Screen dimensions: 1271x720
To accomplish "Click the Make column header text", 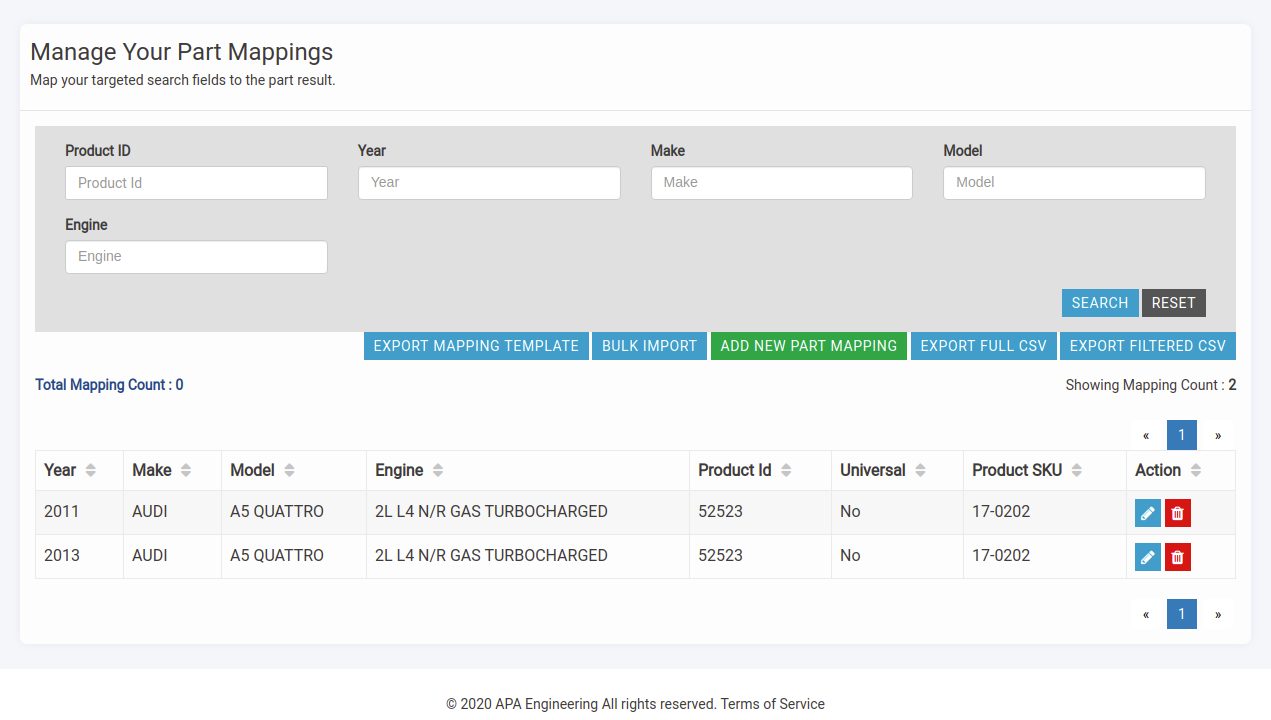I will pyautogui.click(x=152, y=470).
